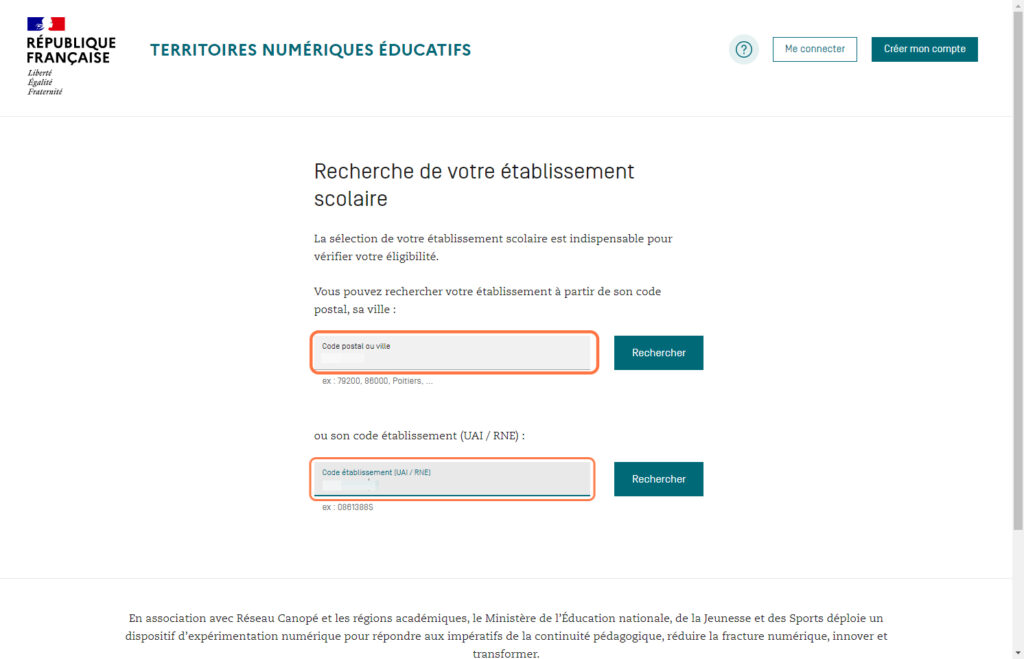Click the paragraph about La sélection de votre établissement
The width and height of the screenshot is (1024, 659).
click(493, 248)
